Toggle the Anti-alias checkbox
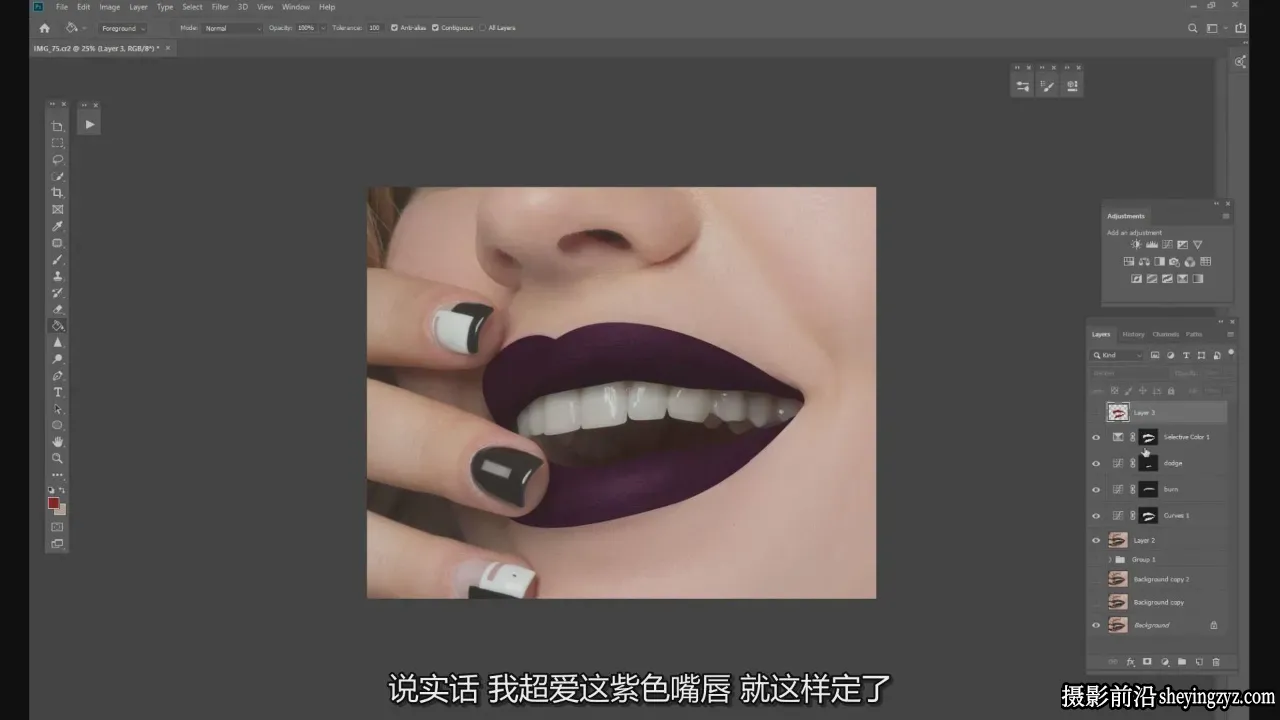Screen dimensions: 1280x720 point(394,28)
